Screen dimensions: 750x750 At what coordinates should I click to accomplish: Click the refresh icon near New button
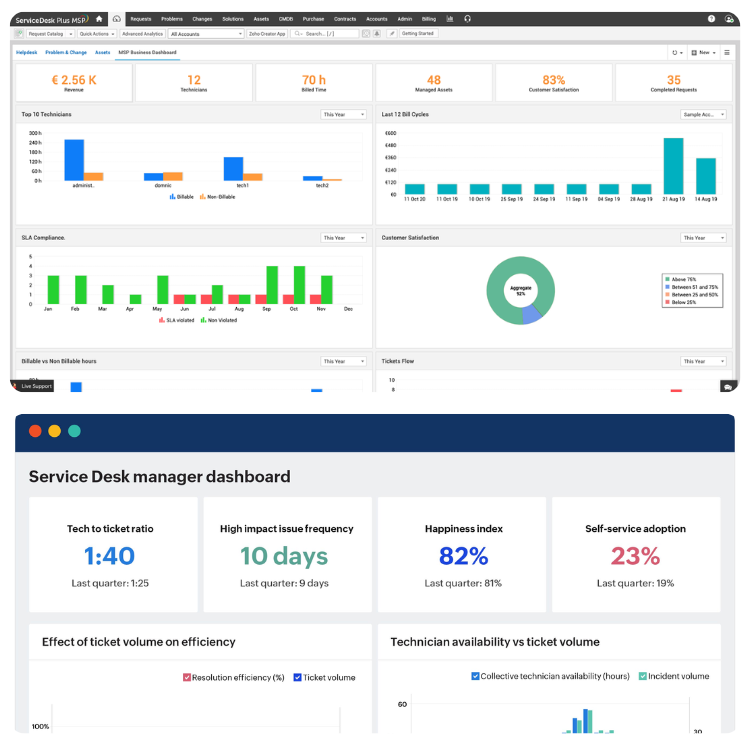677,52
